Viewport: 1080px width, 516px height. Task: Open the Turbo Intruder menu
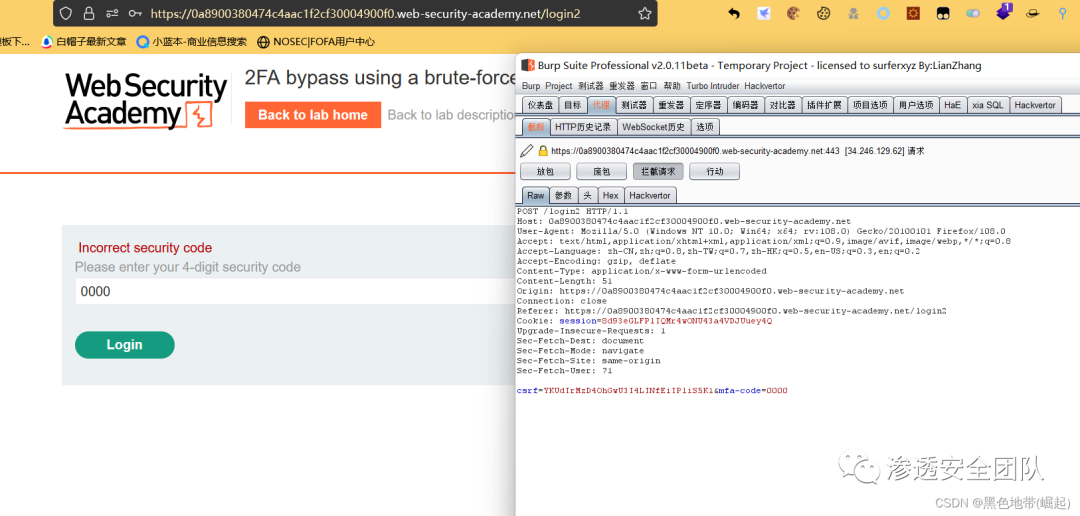(713, 86)
